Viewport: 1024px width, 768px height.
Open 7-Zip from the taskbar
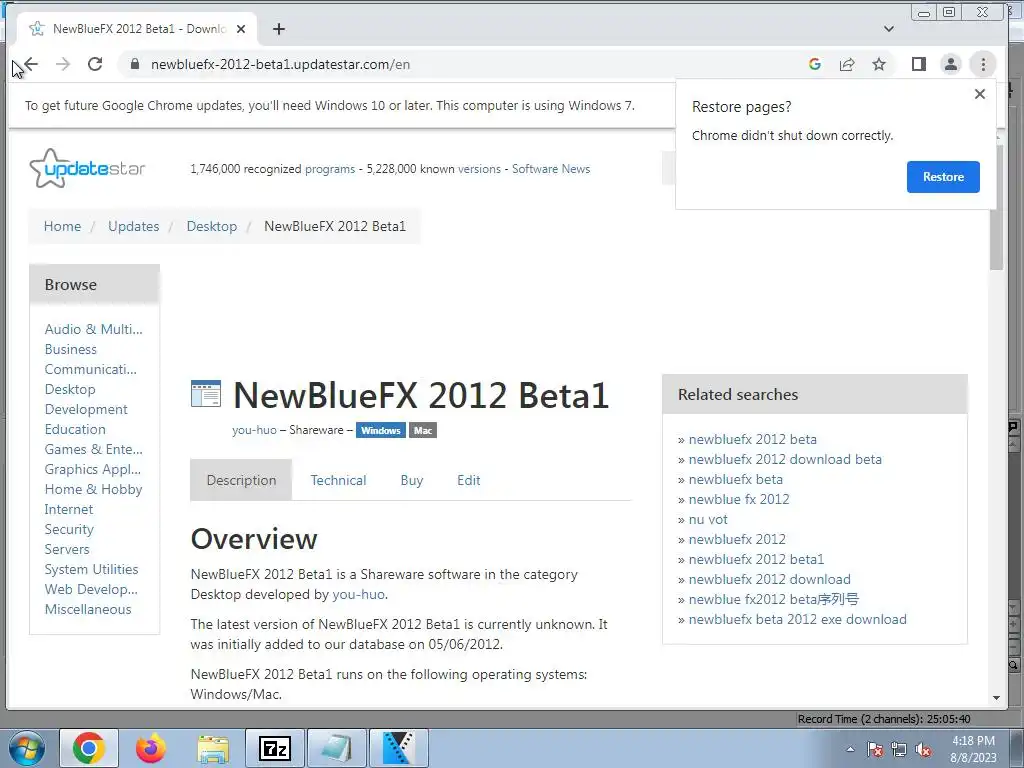(x=274, y=748)
